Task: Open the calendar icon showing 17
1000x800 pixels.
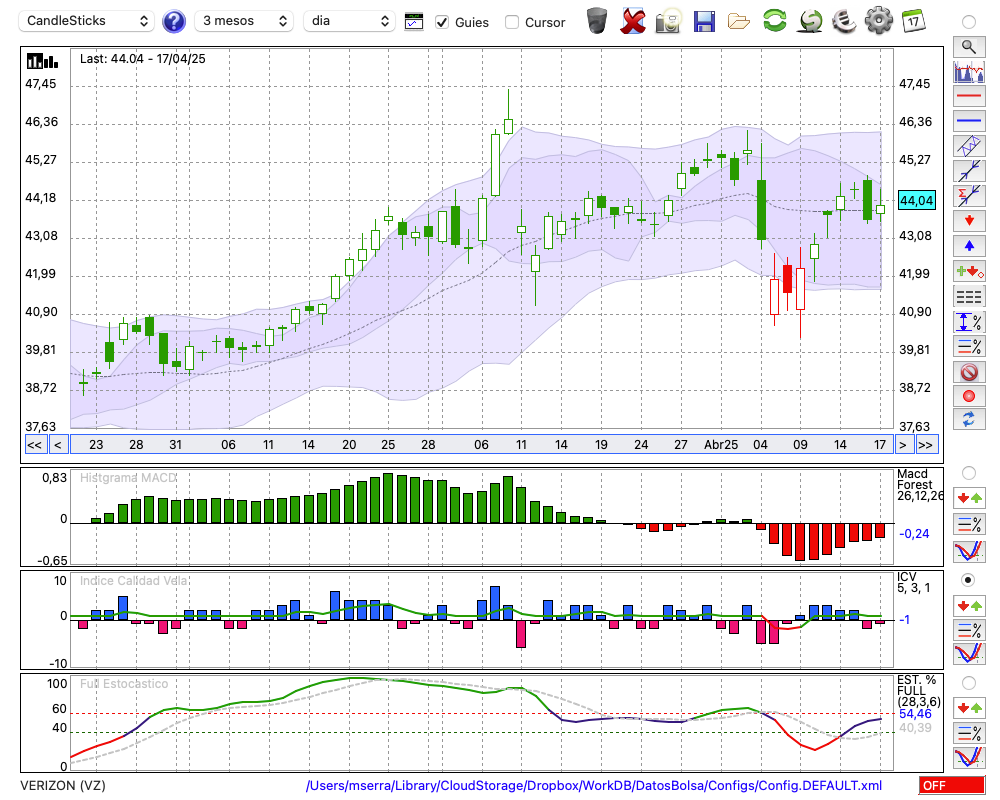Action: click(913, 21)
